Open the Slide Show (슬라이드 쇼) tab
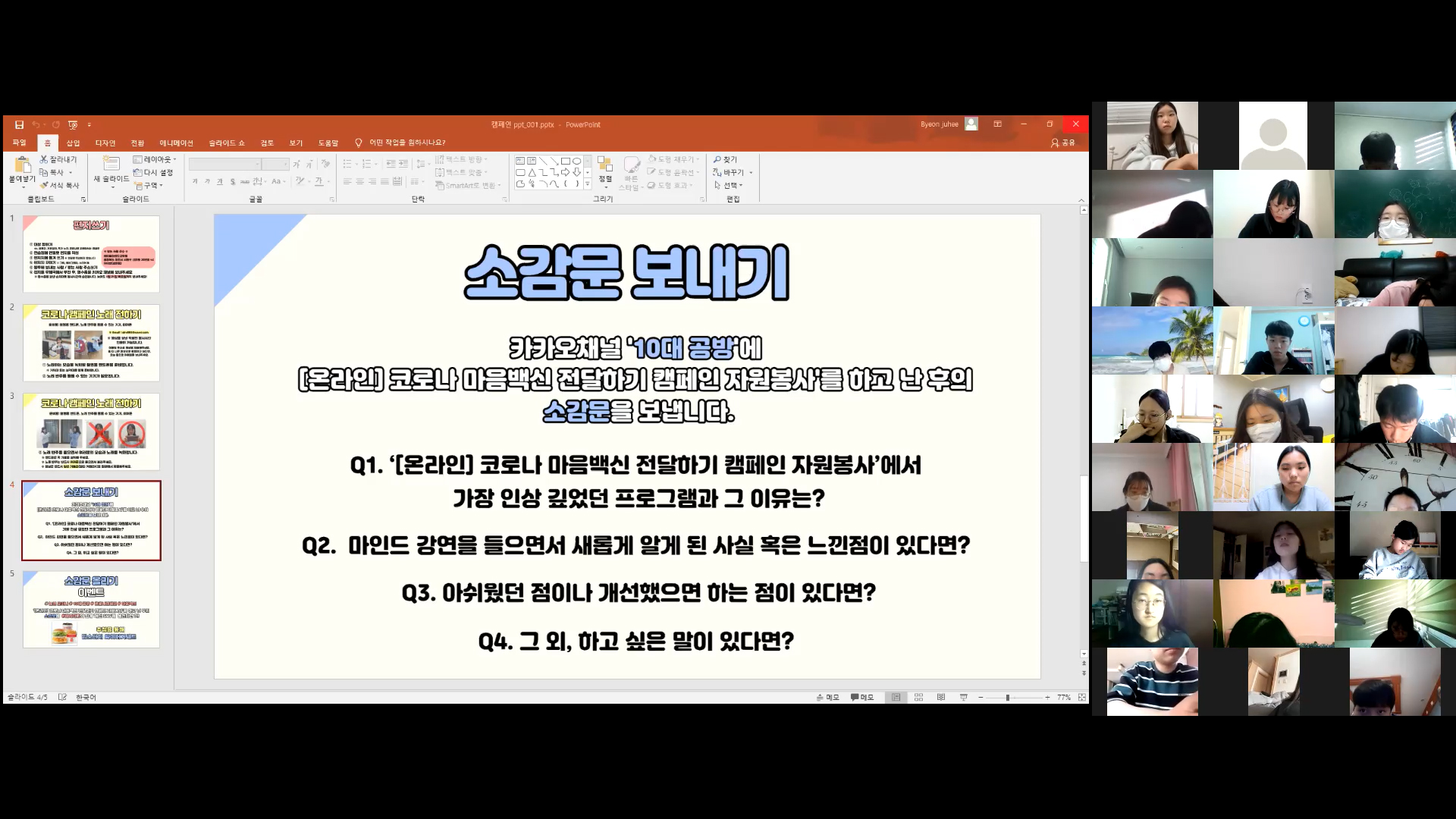The height and width of the screenshot is (819, 1456). click(x=227, y=143)
